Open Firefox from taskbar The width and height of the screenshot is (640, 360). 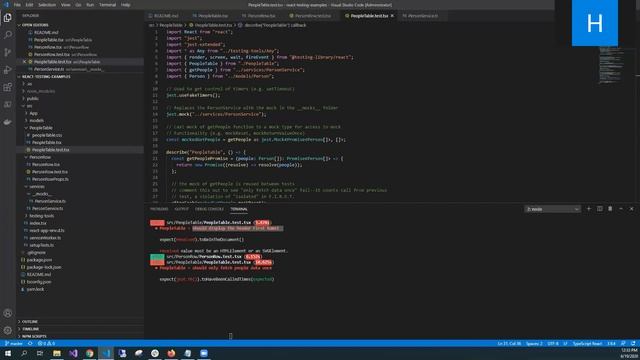click(x=171, y=353)
